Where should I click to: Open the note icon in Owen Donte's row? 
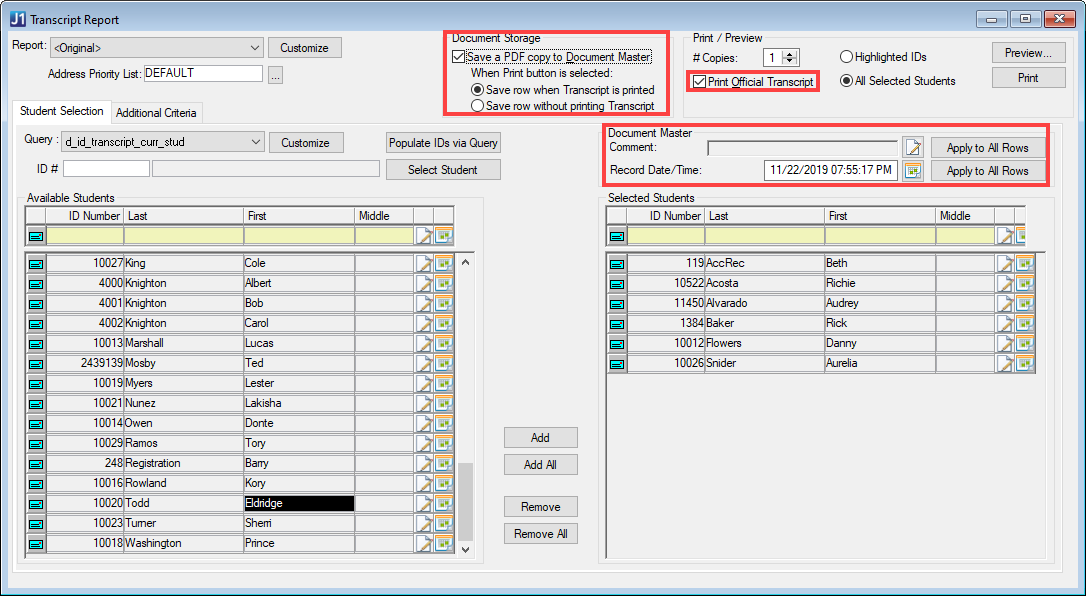tap(423, 423)
